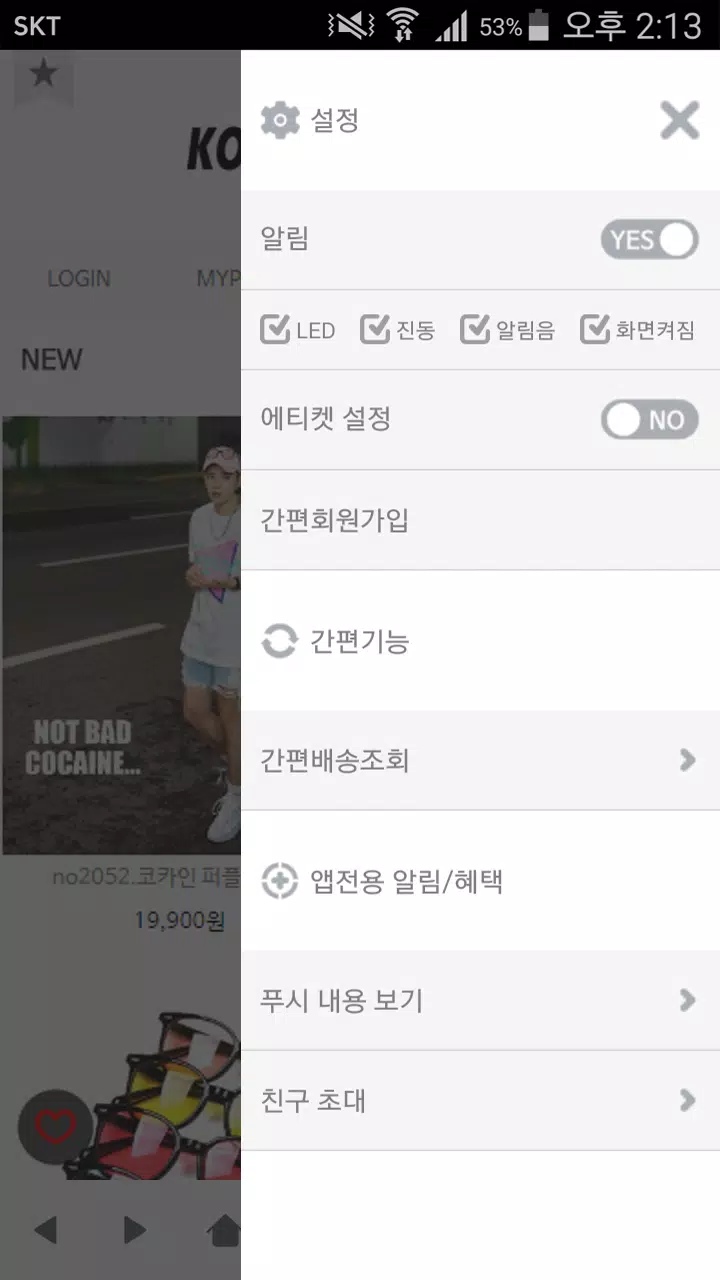This screenshot has width=720, height=1280.
Task: Uncheck the 진동 checkbox
Action: coord(375,329)
